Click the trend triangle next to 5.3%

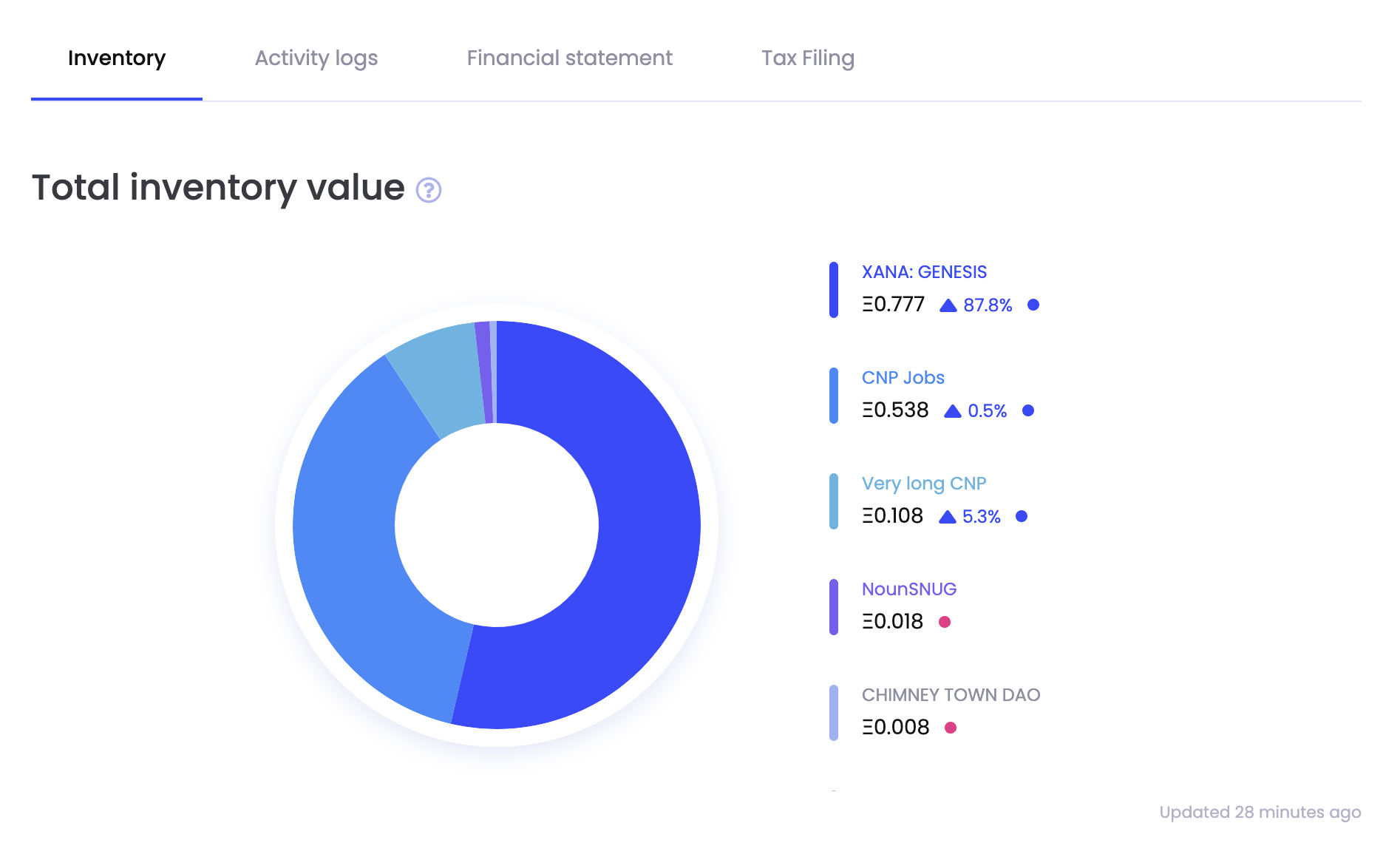coord(947,516)
